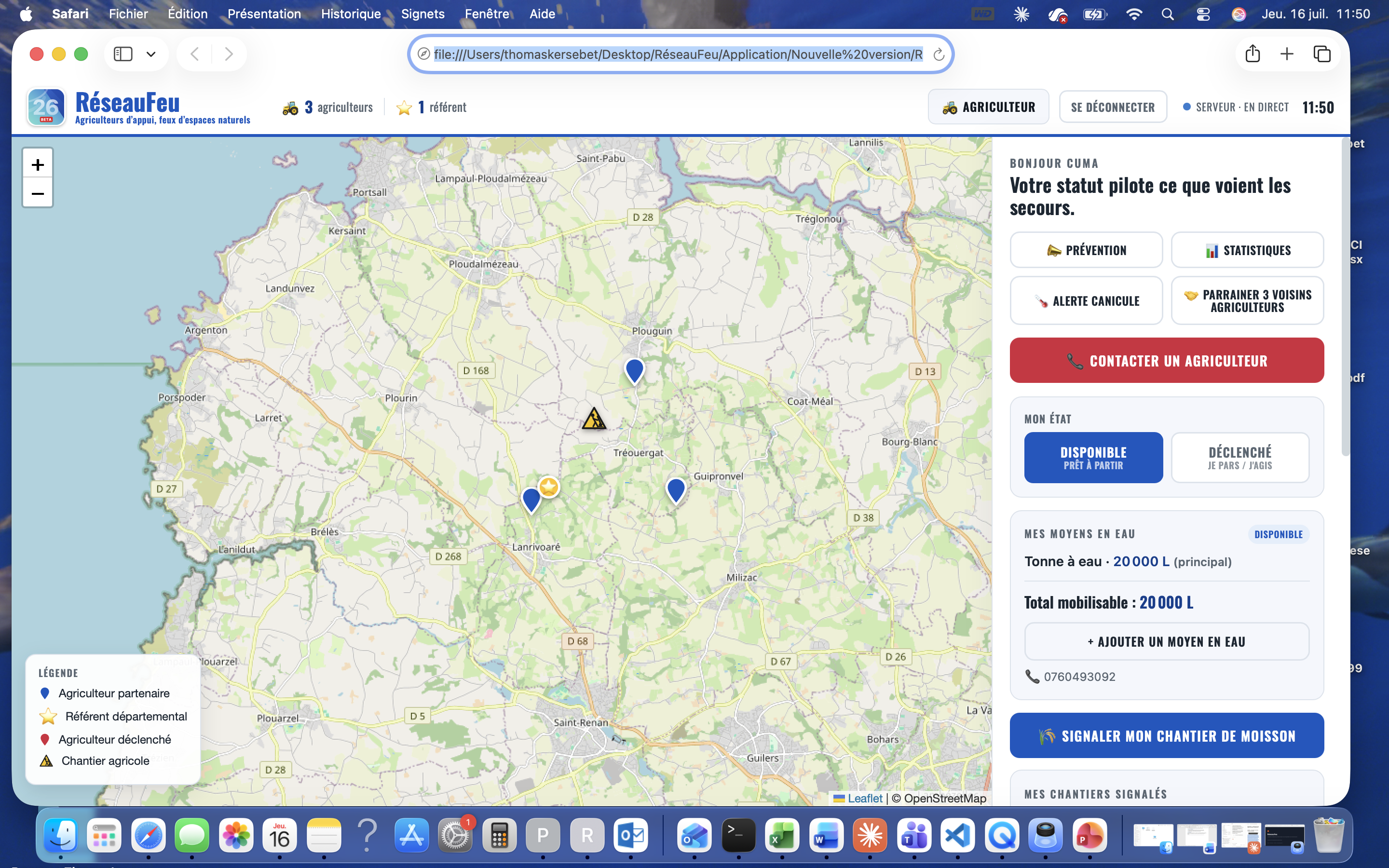Click the Tonne à eau 20 000 L entry
The width and height of the screenshot is (1389, 868).
(1128, 561)
